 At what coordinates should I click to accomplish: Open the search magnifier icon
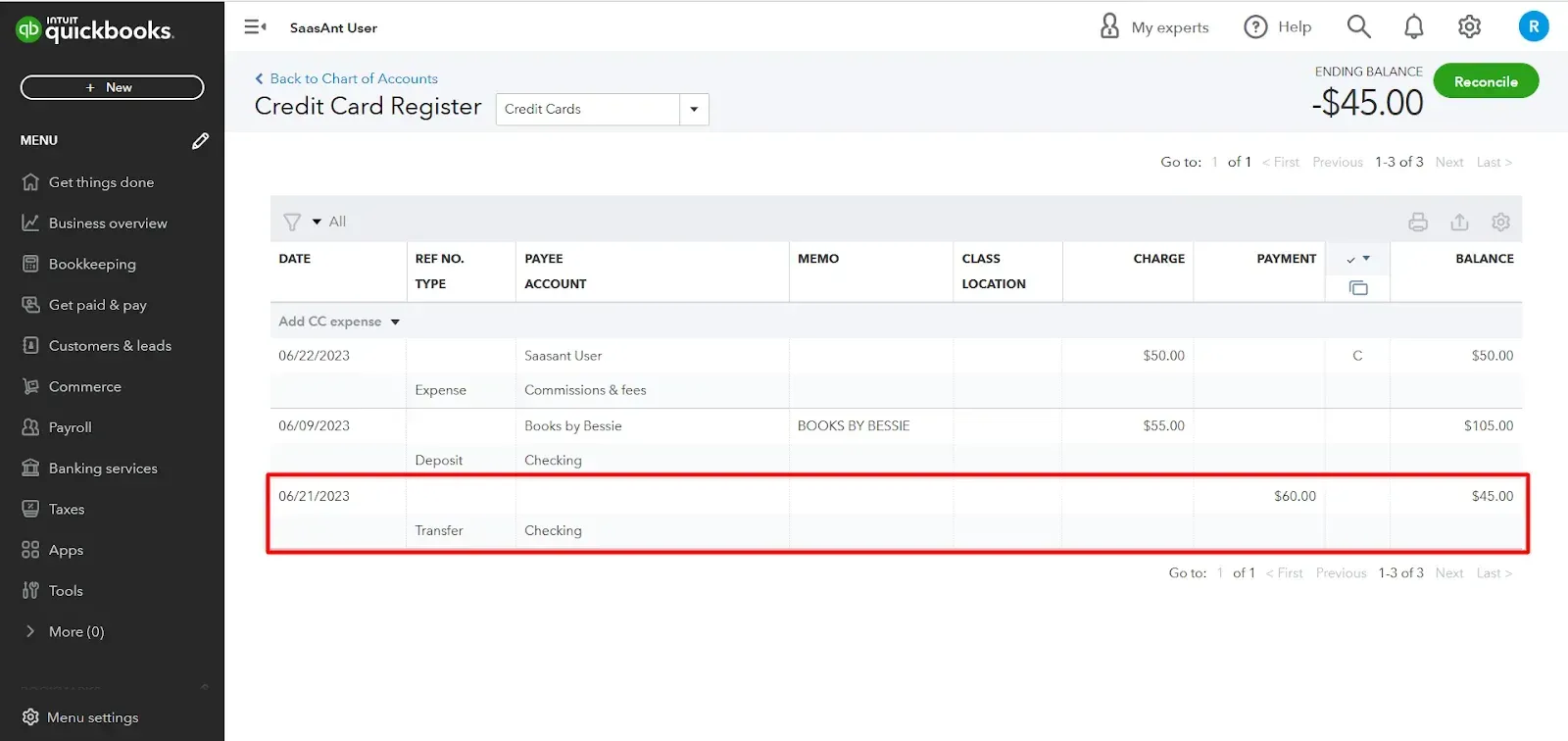(1358, 26)
